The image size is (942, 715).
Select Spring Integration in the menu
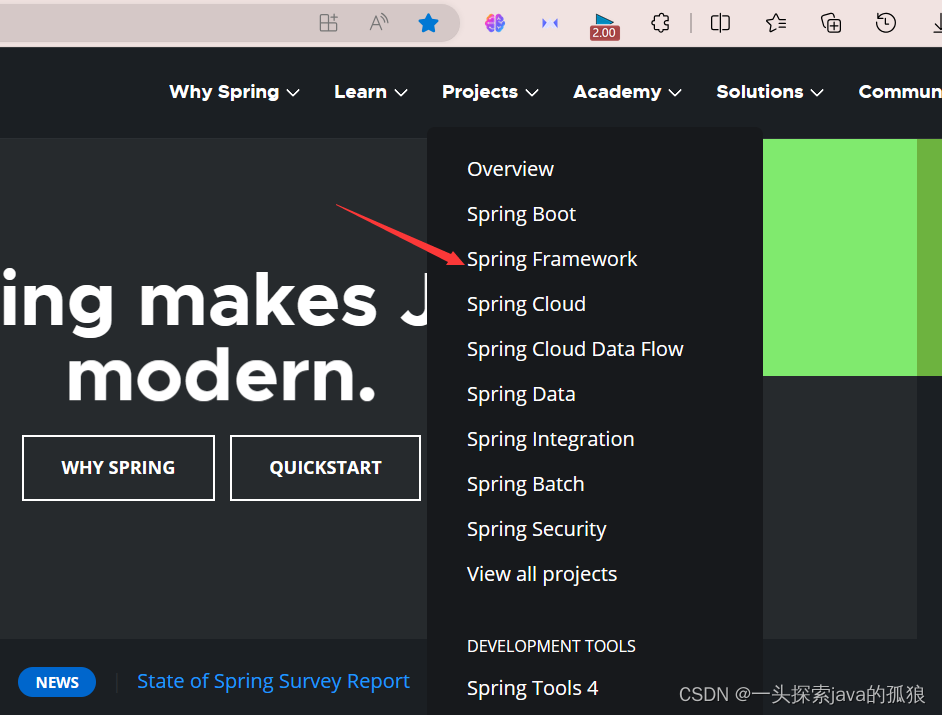[x=551, y=439]
